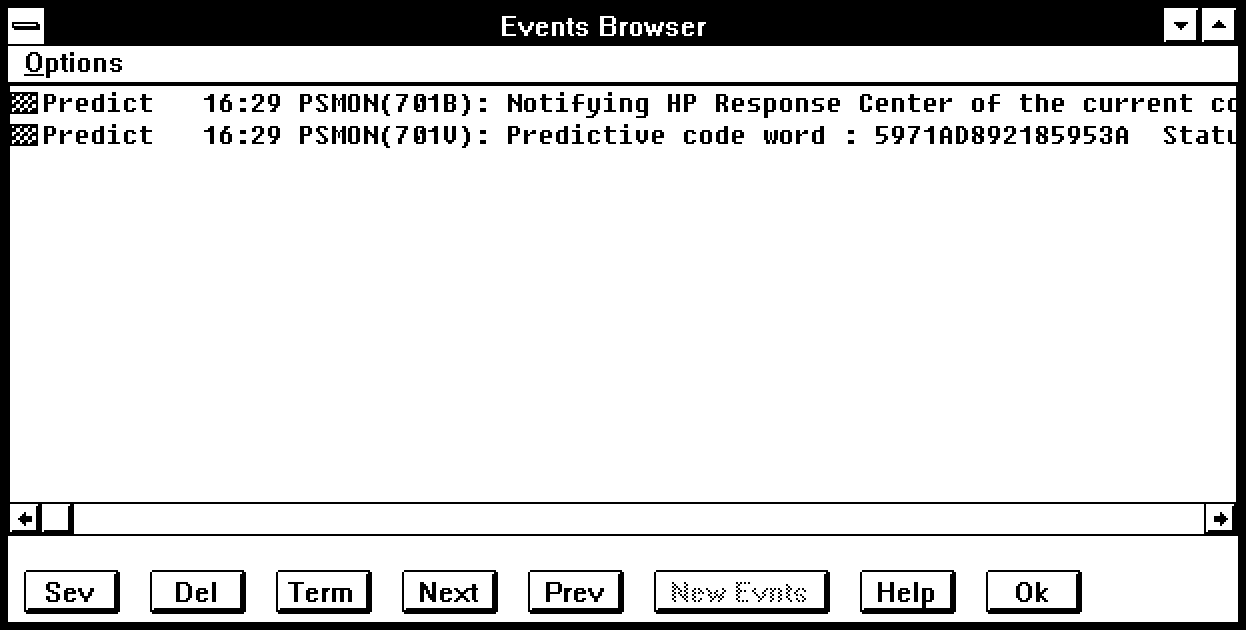Viewport: 1246px width, 630px height.
Task: Click the horizontal scrollbar left arrow
Action: (24, 518)
